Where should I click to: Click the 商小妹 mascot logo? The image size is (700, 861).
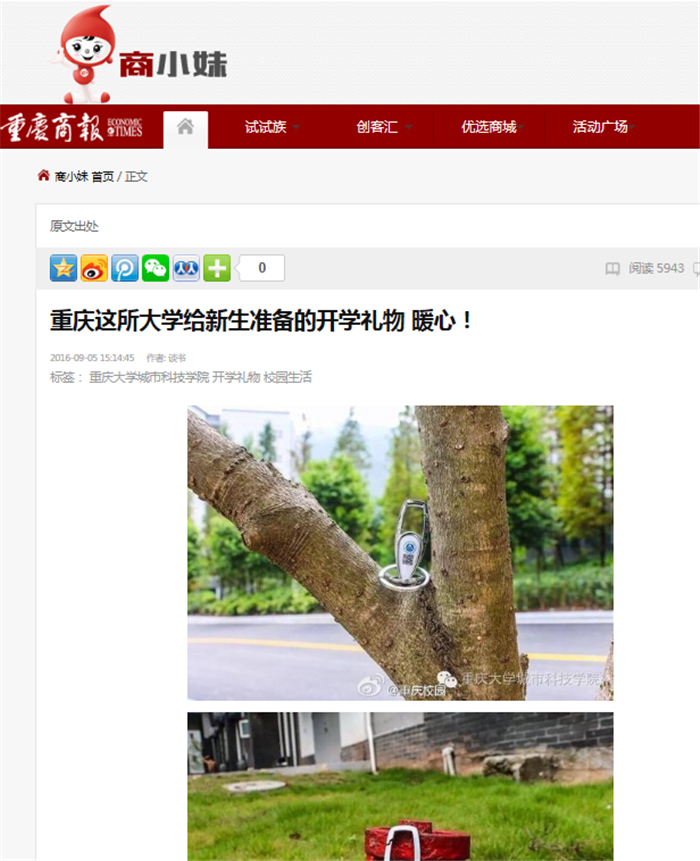140,54
